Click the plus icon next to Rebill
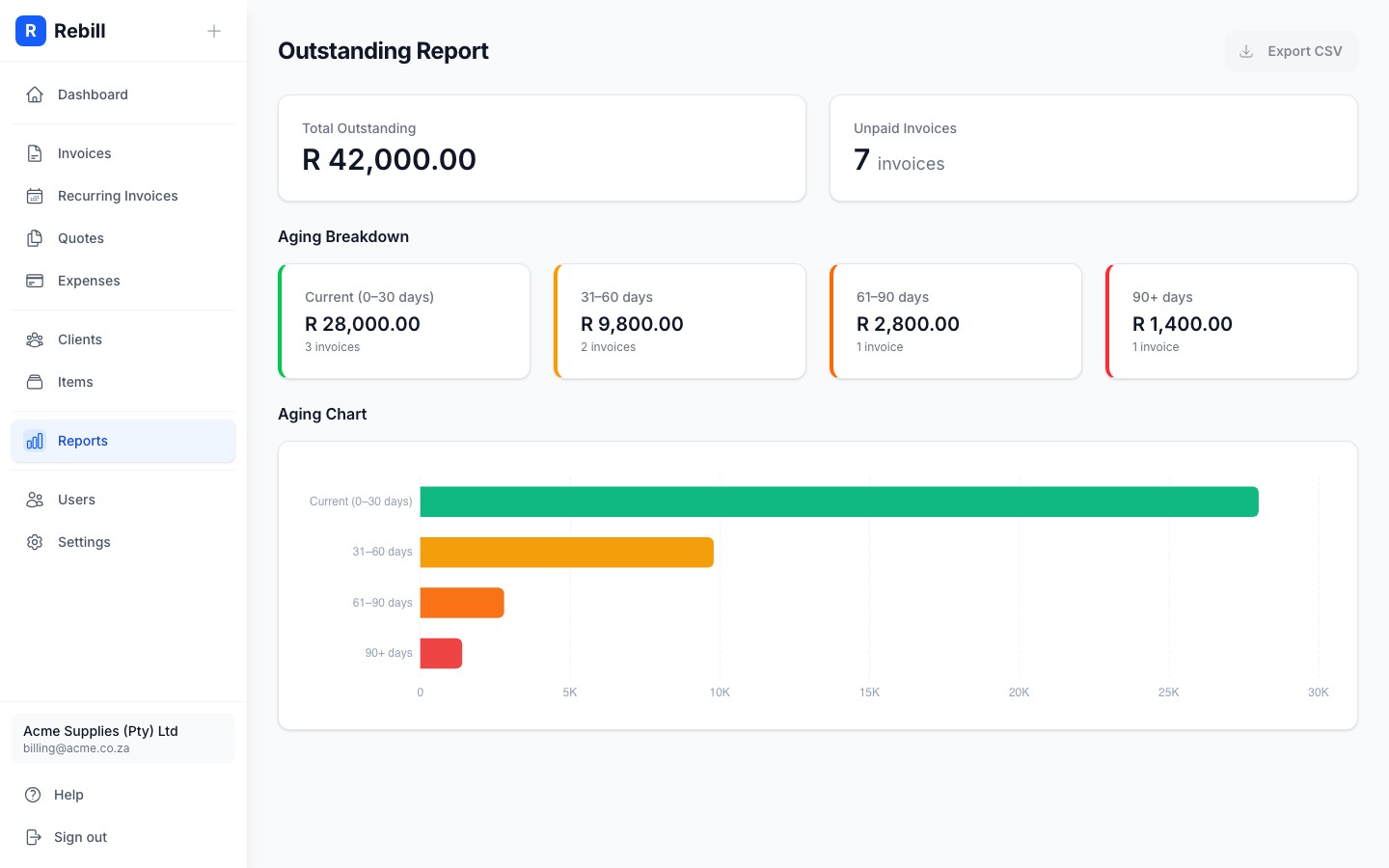The width and height of the screenshot is (1389, 868). tap(214, 31)
